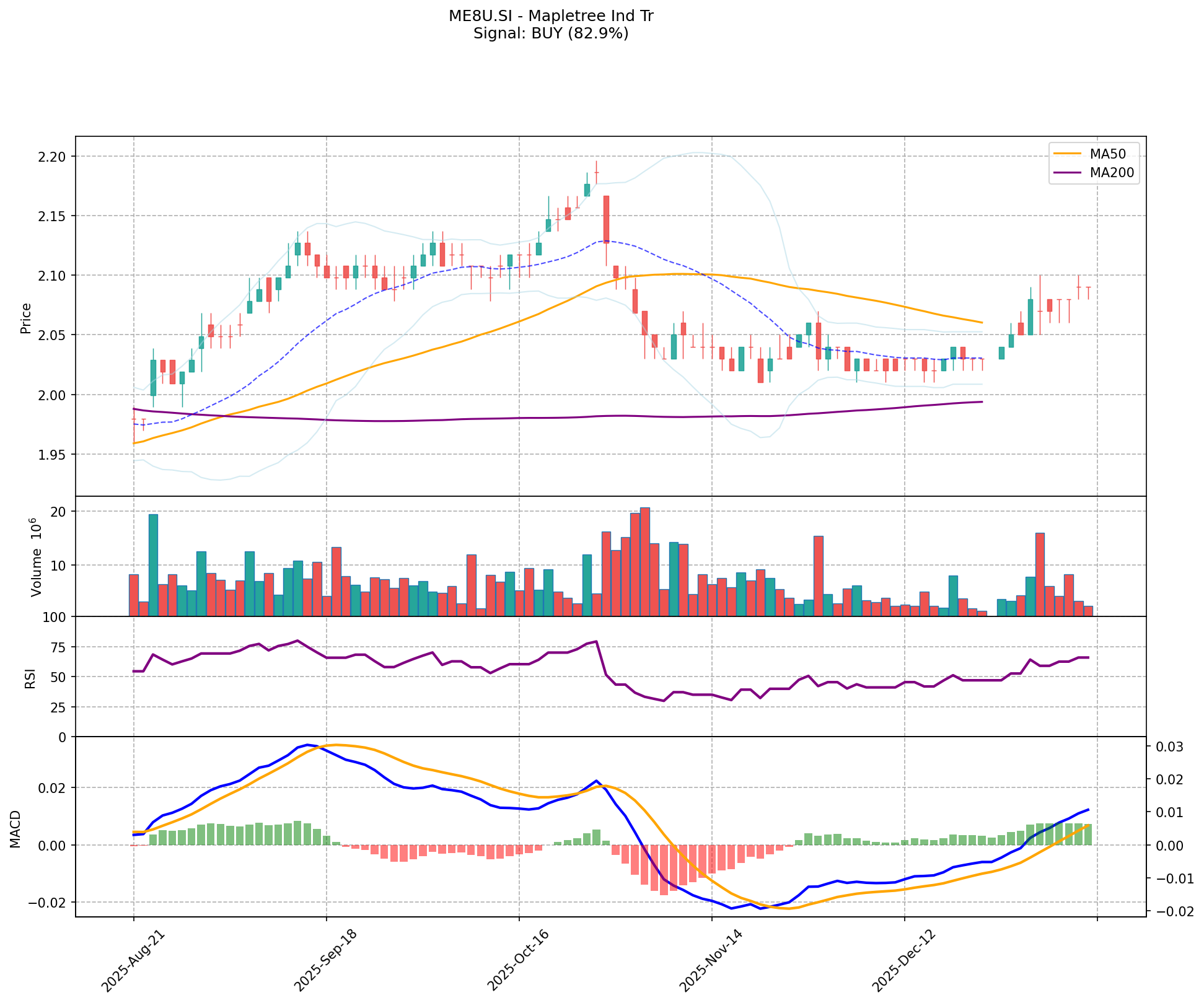Click the 0.03 tick on right MACD axis
The width and height of the screenshot is (1204, 1003).
pos(1169,747)
